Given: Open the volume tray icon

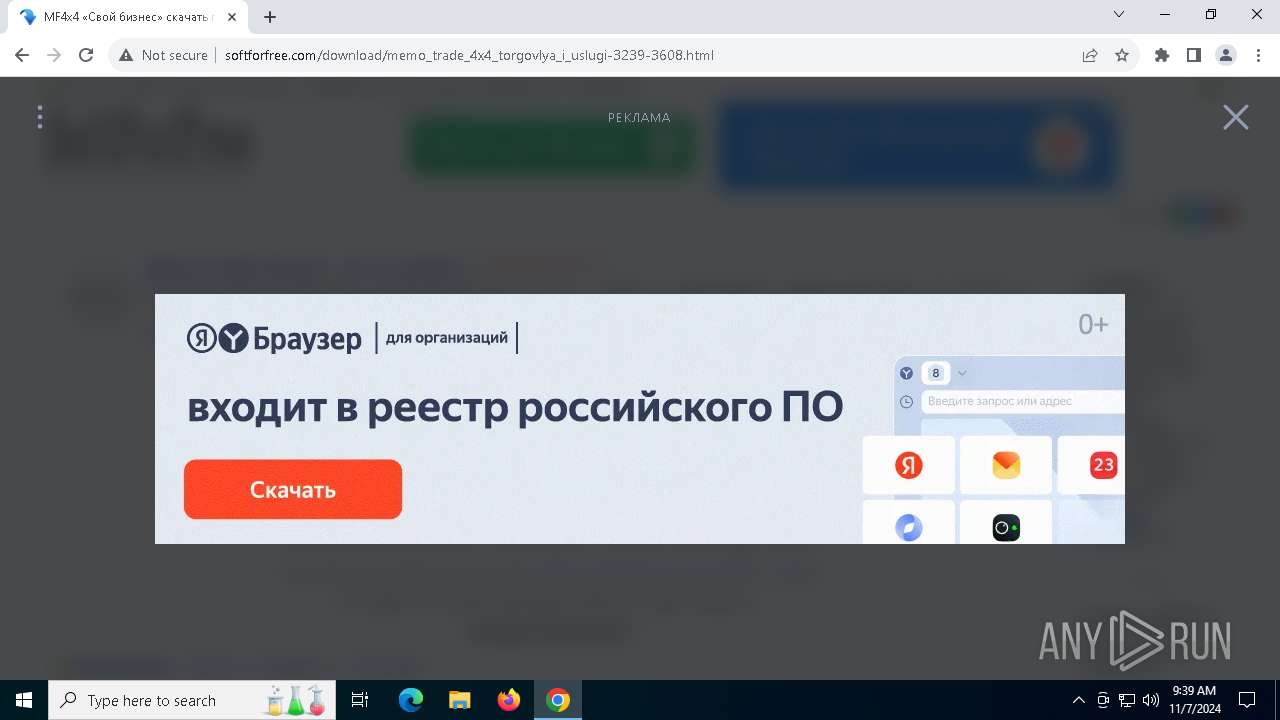Looking at the screenshot, I should click(x=1151, y=700).
